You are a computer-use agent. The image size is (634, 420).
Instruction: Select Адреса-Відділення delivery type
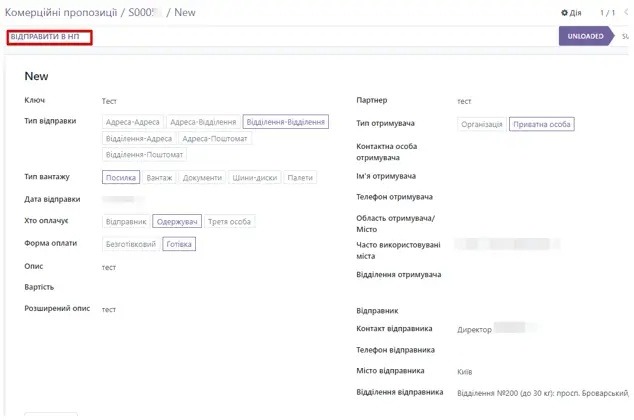[x=203, y=122]
